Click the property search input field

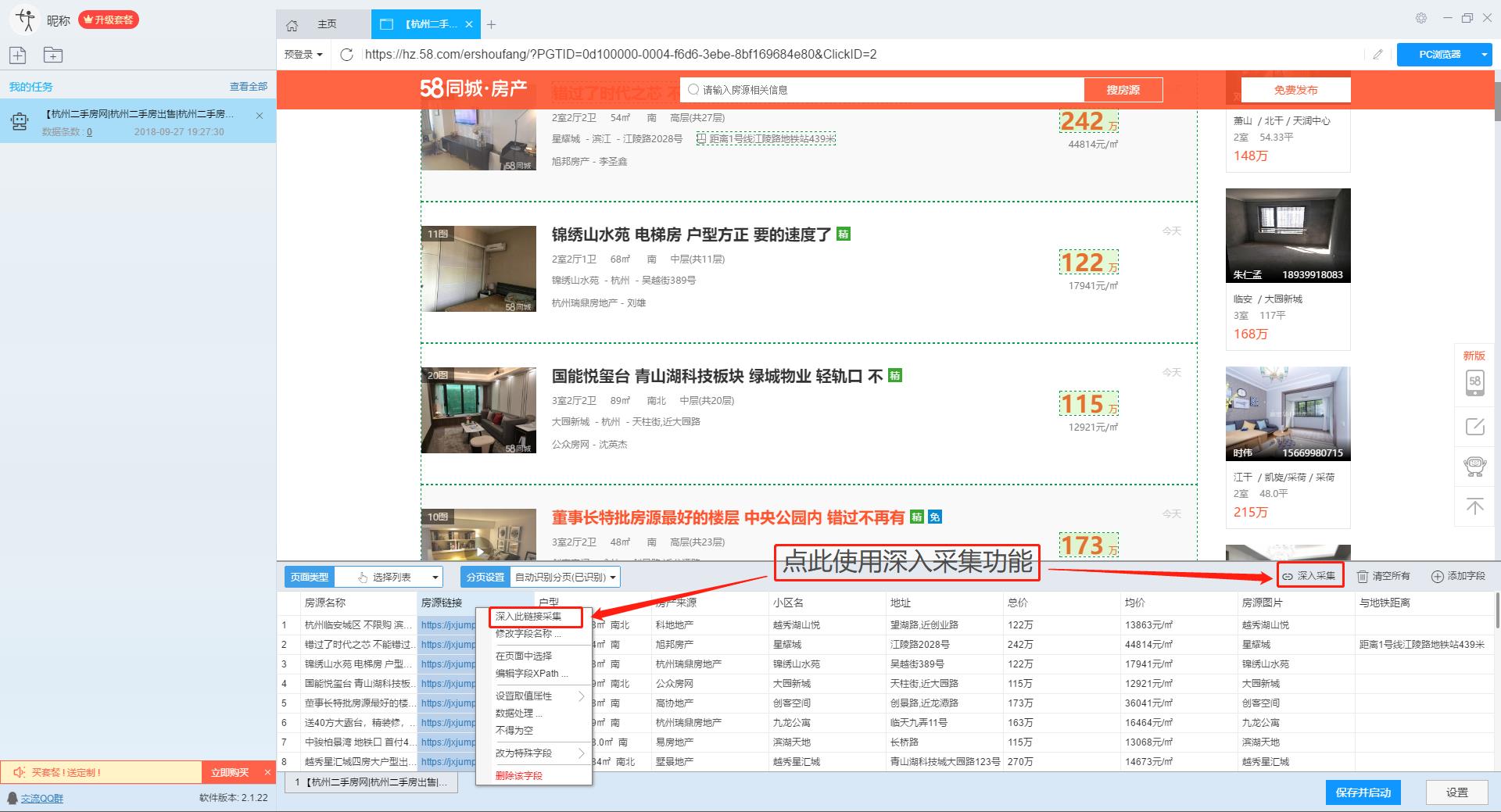882,90
